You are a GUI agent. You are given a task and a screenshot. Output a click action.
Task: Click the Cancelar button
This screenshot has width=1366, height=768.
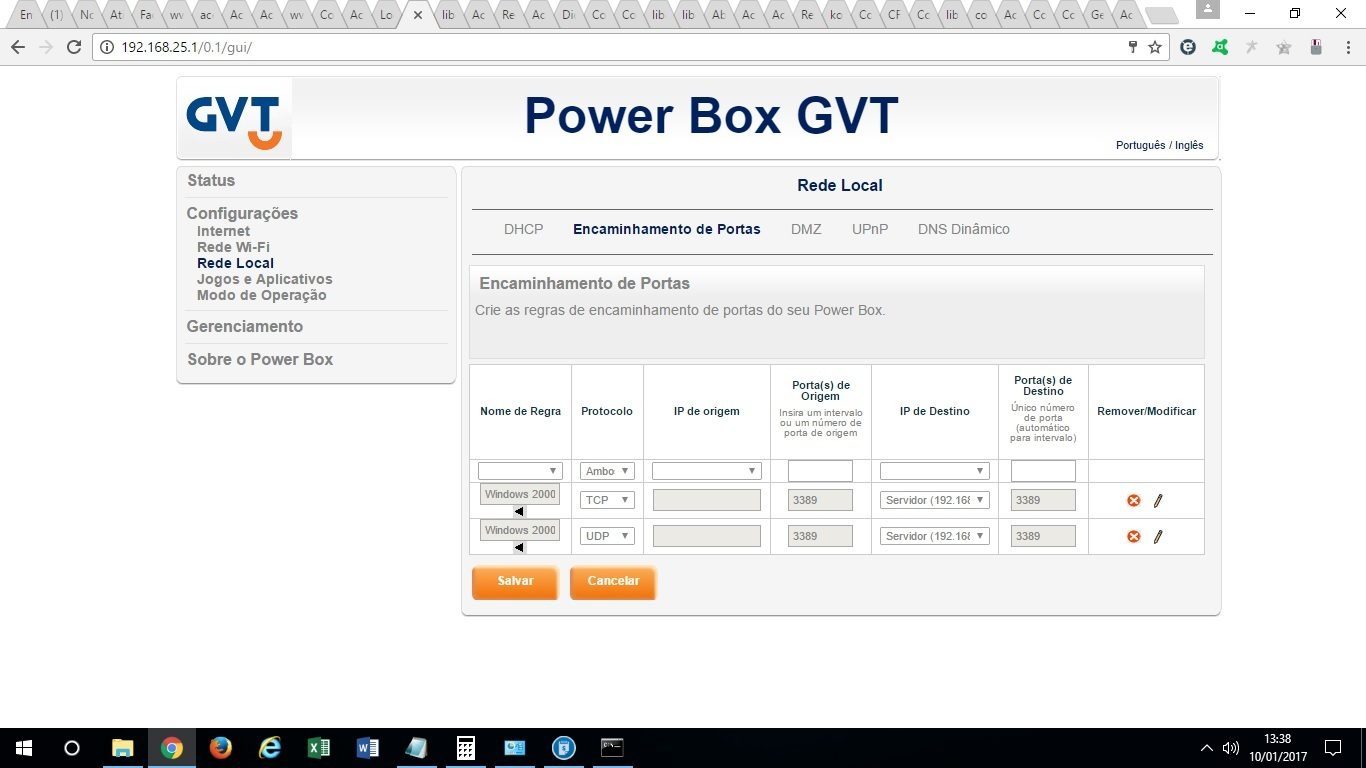tap(613, 582)
